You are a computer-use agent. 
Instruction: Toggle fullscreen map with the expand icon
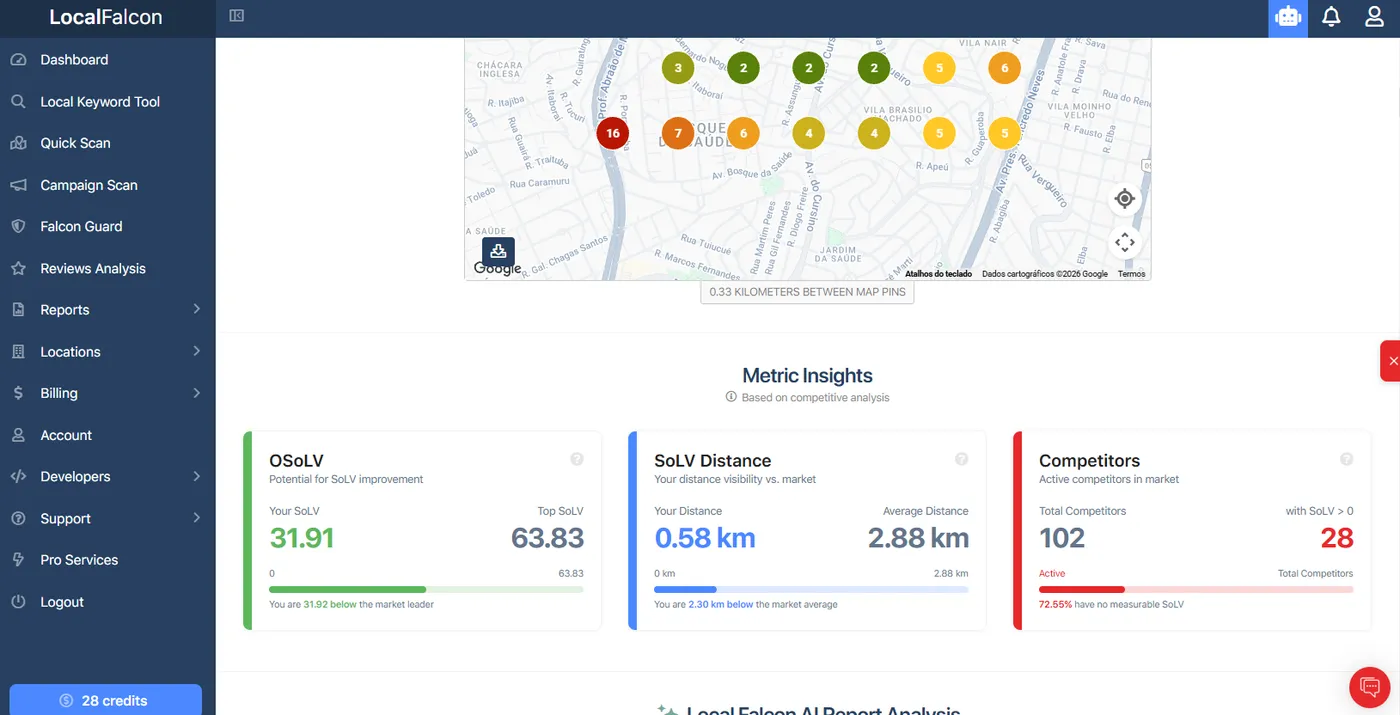click(x=1125, y=242)
